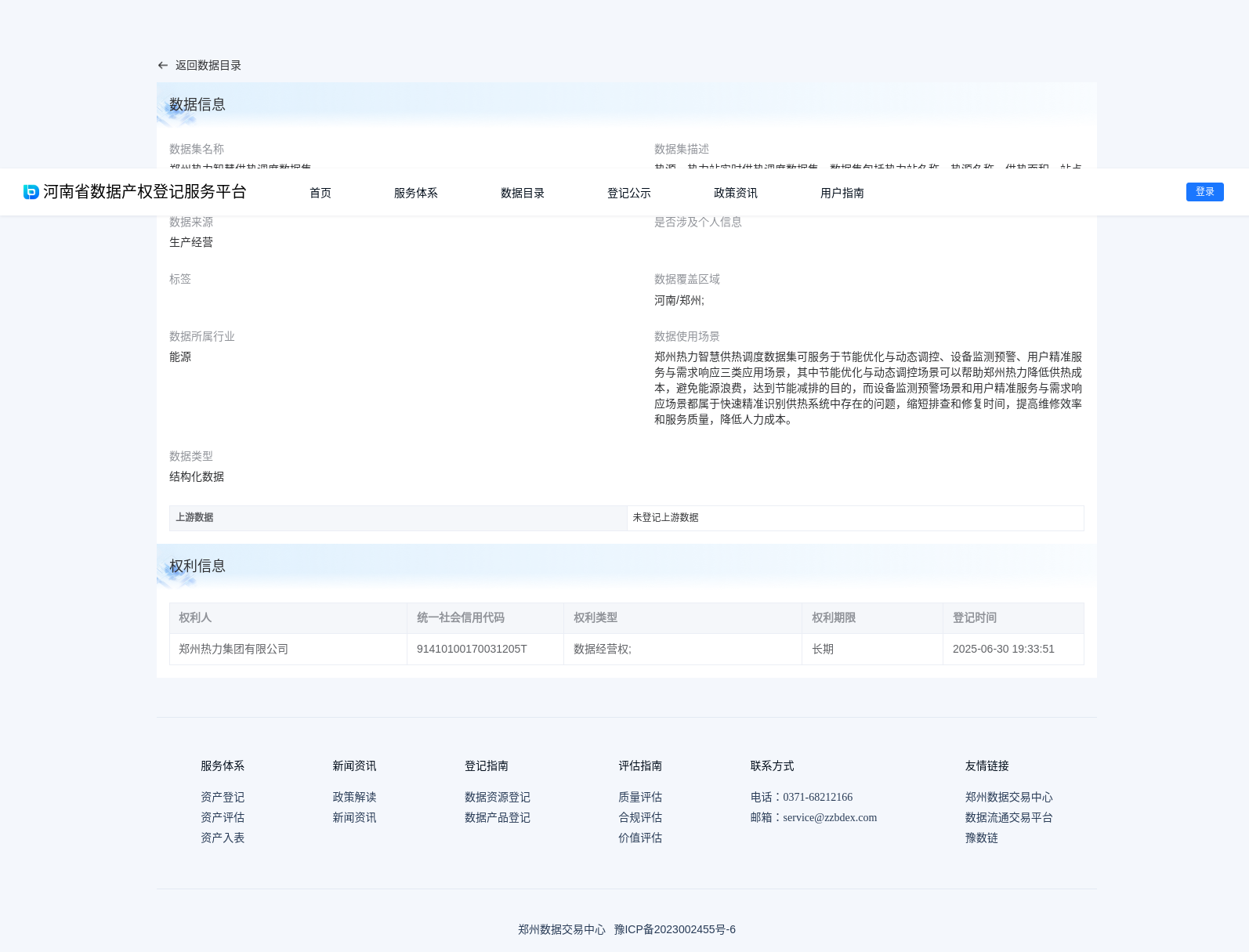Open footer link 资产登记
The height and width of the screenshot is (952, 1249).
click(223, 797)
